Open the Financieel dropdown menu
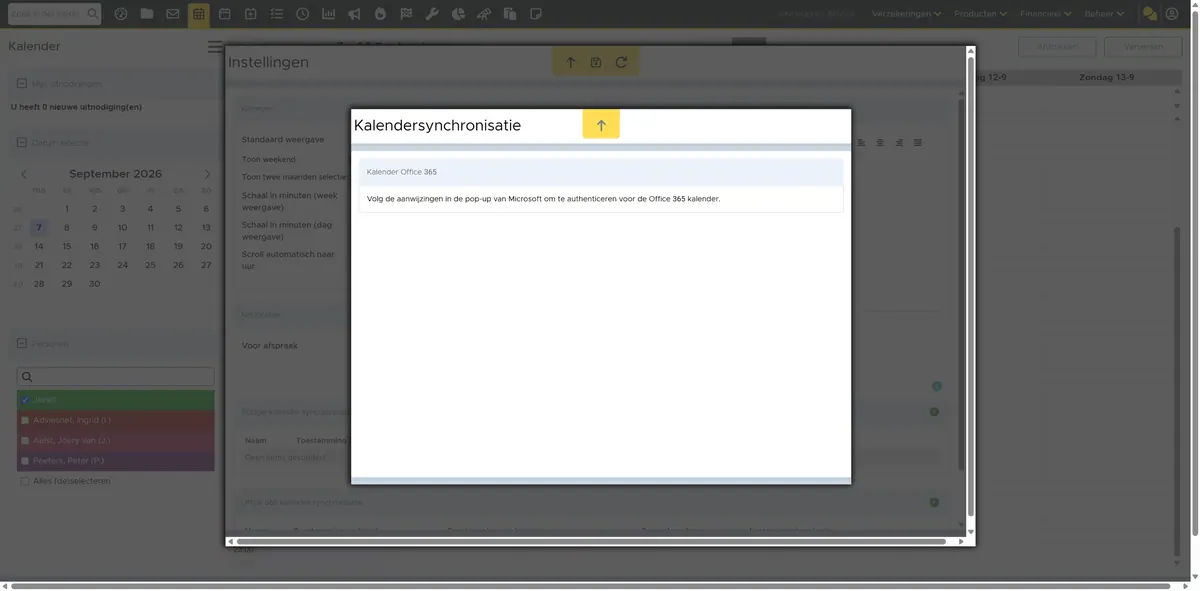Viewport: 1200px width, 591px height. click(1046, 14)
